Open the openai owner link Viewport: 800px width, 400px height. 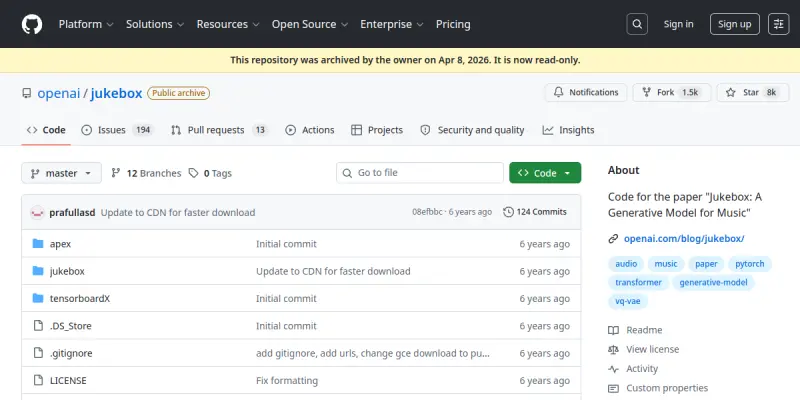click(59, 93)
